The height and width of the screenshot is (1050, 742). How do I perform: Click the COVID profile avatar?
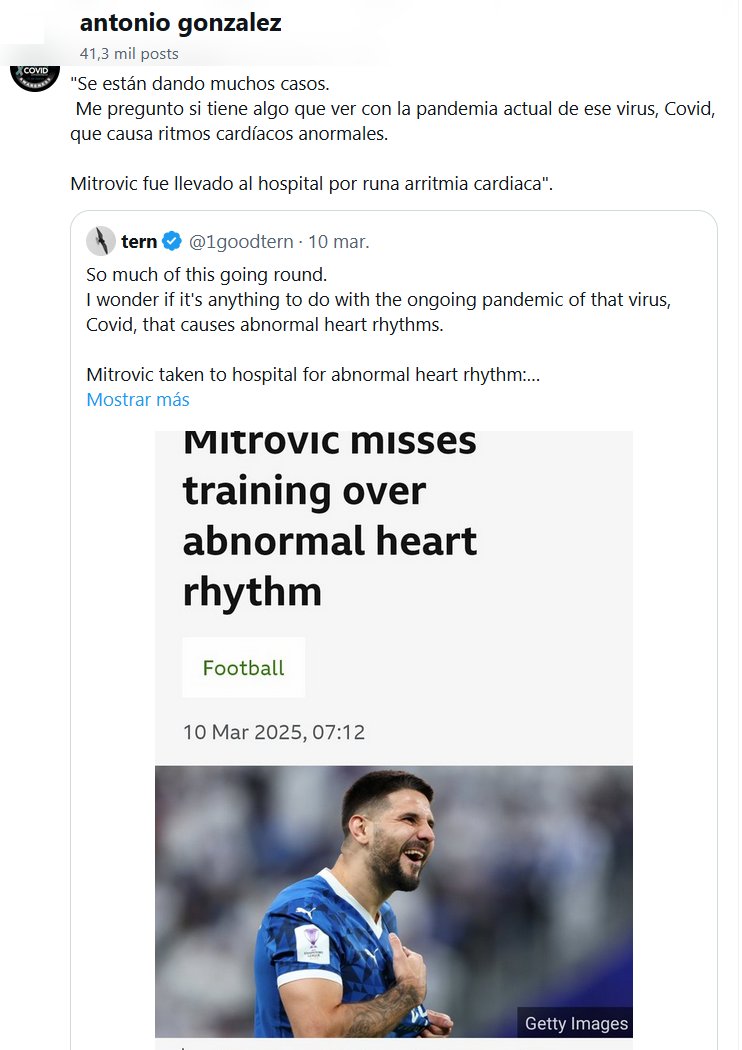34,74
